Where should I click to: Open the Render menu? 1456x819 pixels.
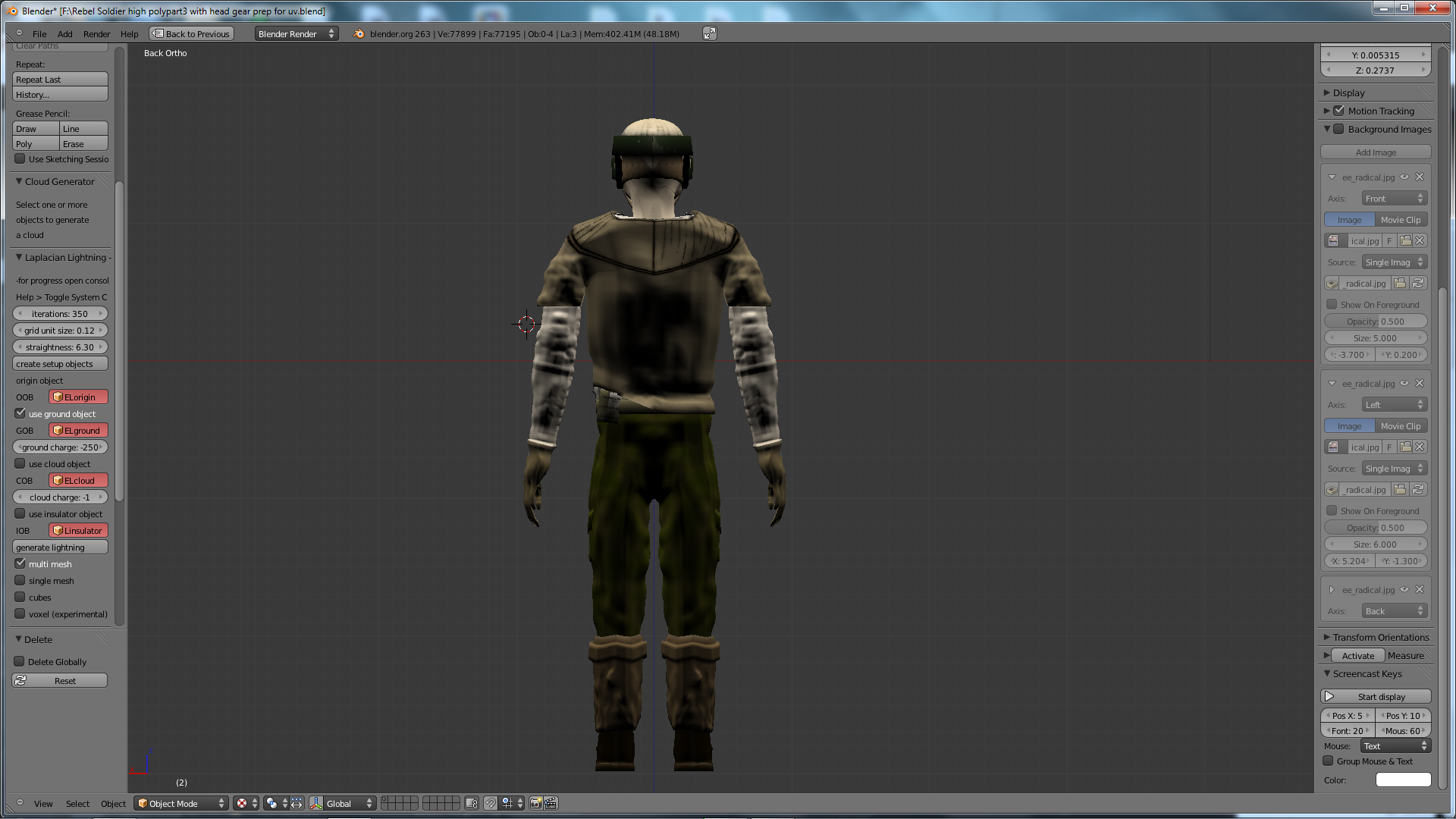click(96, 33)
